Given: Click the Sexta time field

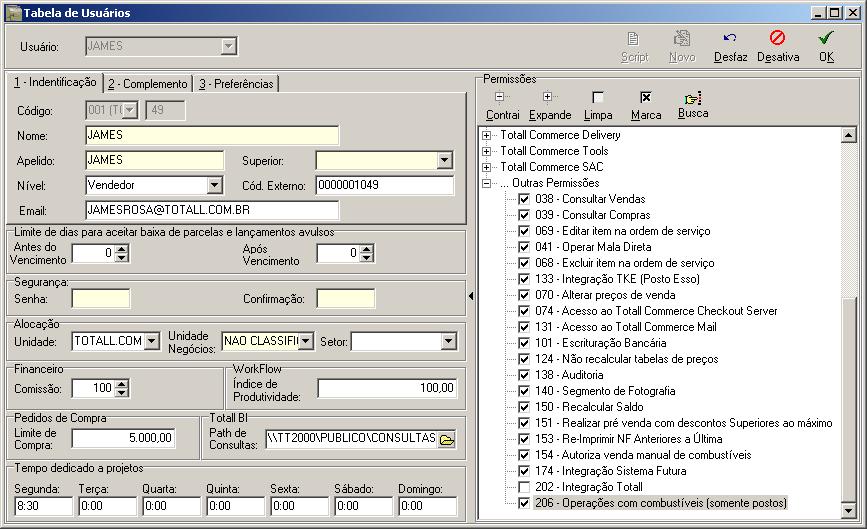Looking at the screenshot, I should point(300,506).
